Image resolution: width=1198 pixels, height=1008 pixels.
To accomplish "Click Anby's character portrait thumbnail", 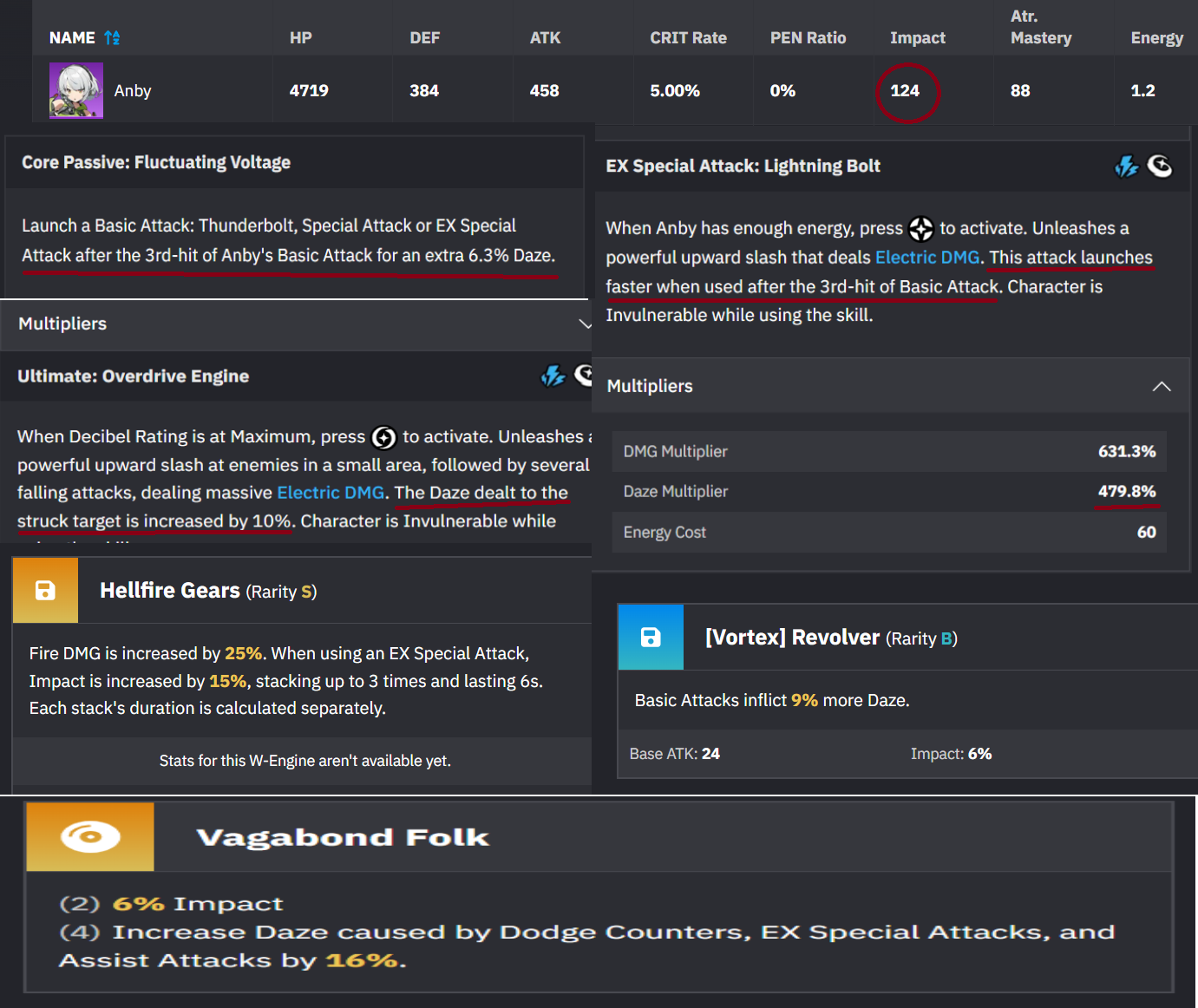I will pos(75,90).
